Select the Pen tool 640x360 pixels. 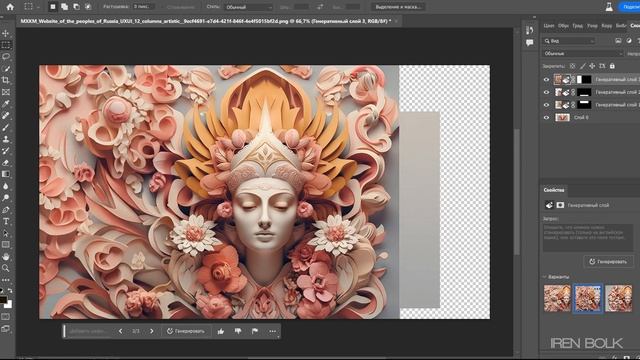(x=6, y=210)
